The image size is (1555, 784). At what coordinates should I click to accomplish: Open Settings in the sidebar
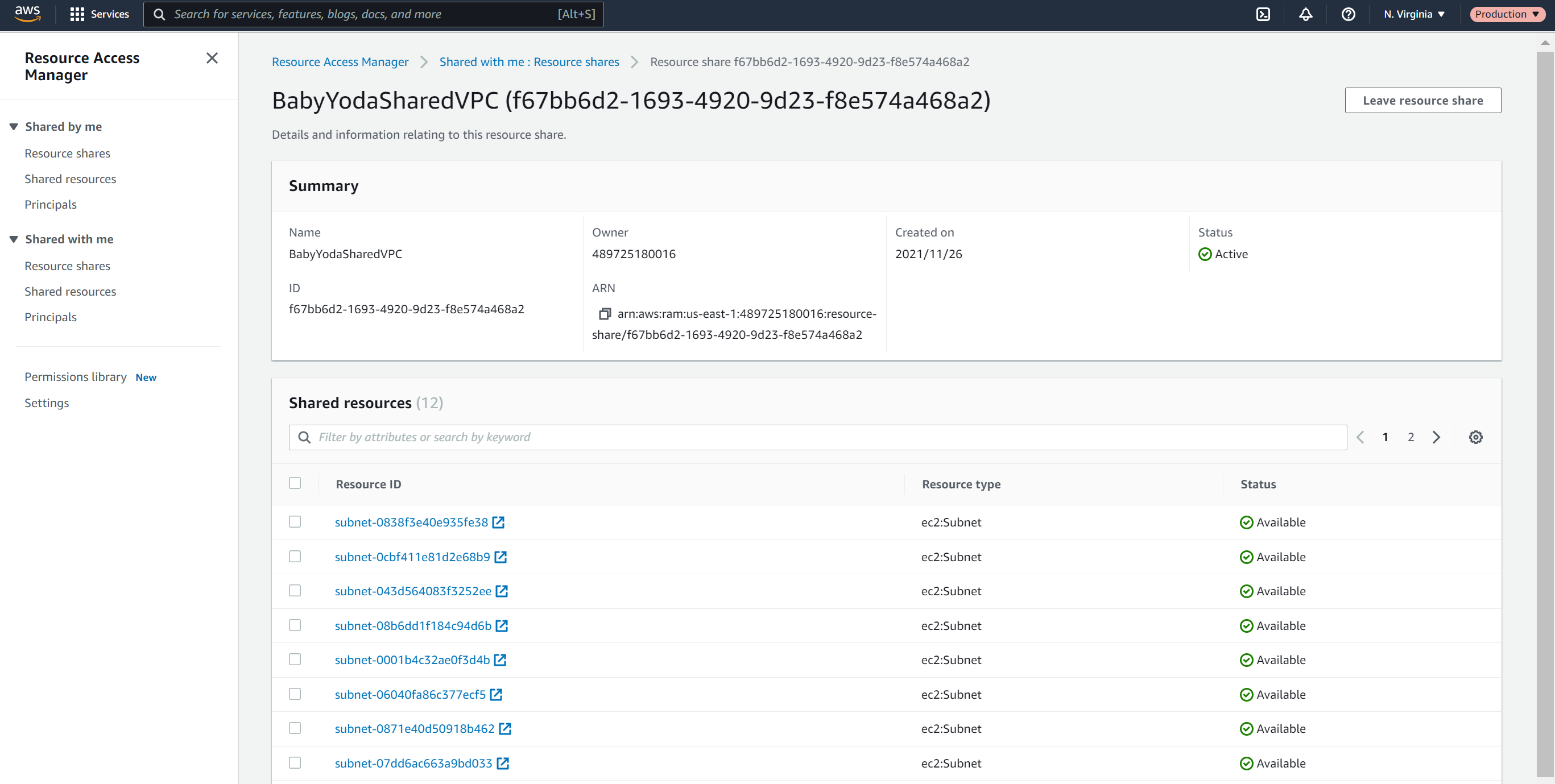(47, 403)
